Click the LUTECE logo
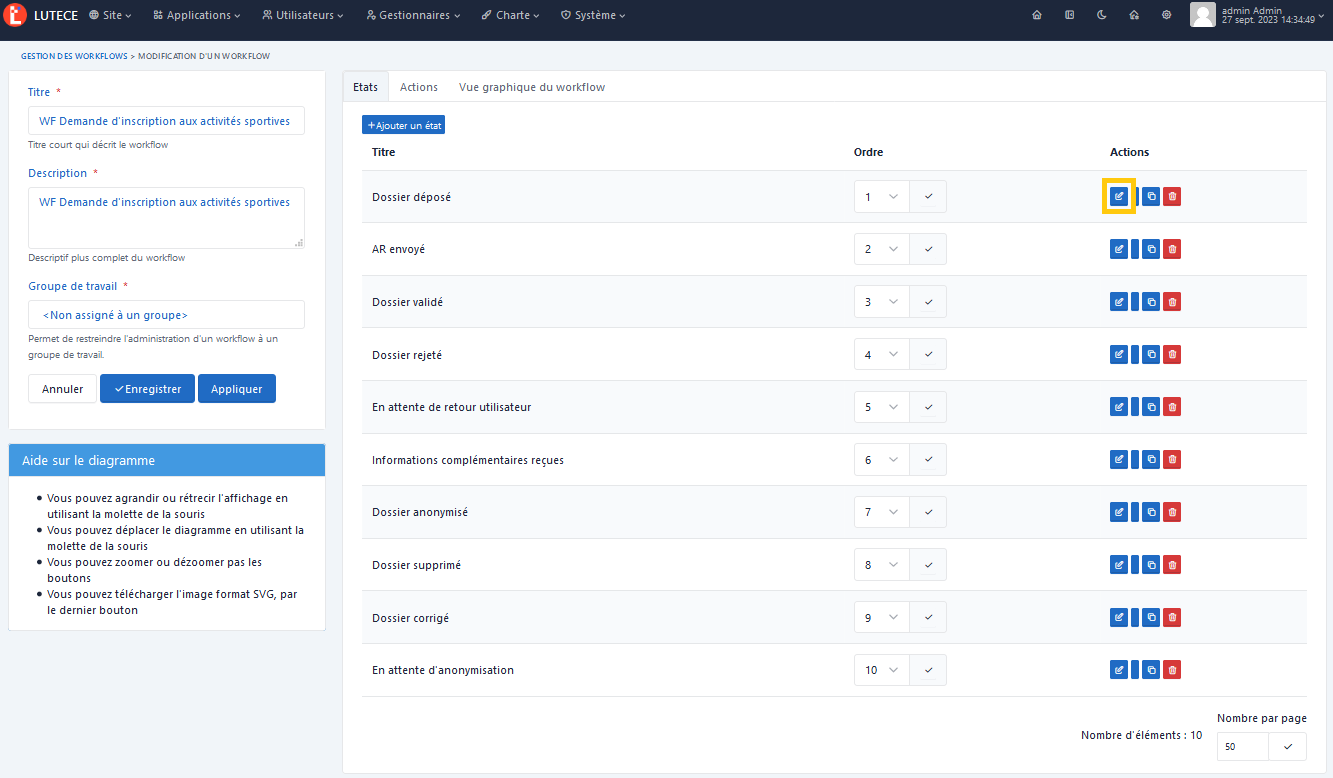This screenshot has width=1333, height=778. [41, 15]
